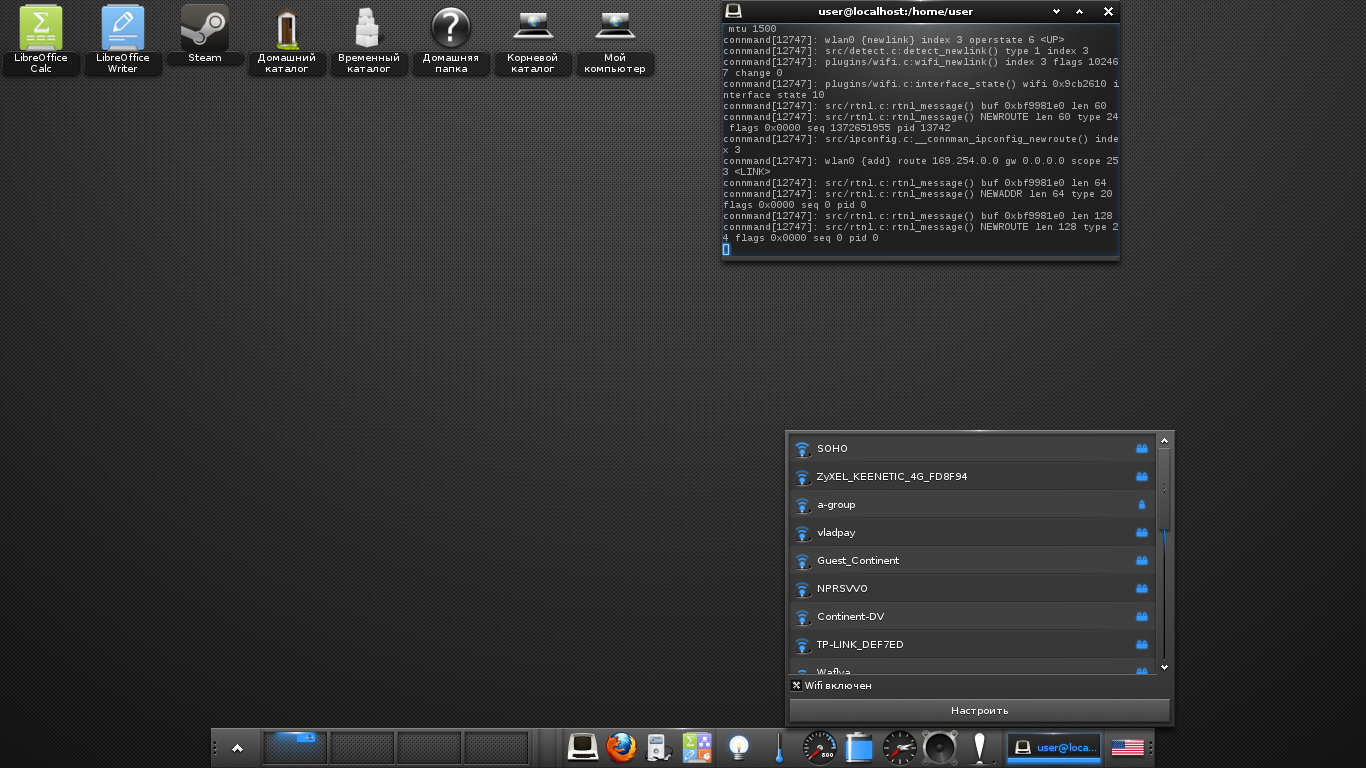This screenshot has height=768, width=1366.
Task: Toggle the 'Wifi включен' checkbox
Action: pos(797,686)
